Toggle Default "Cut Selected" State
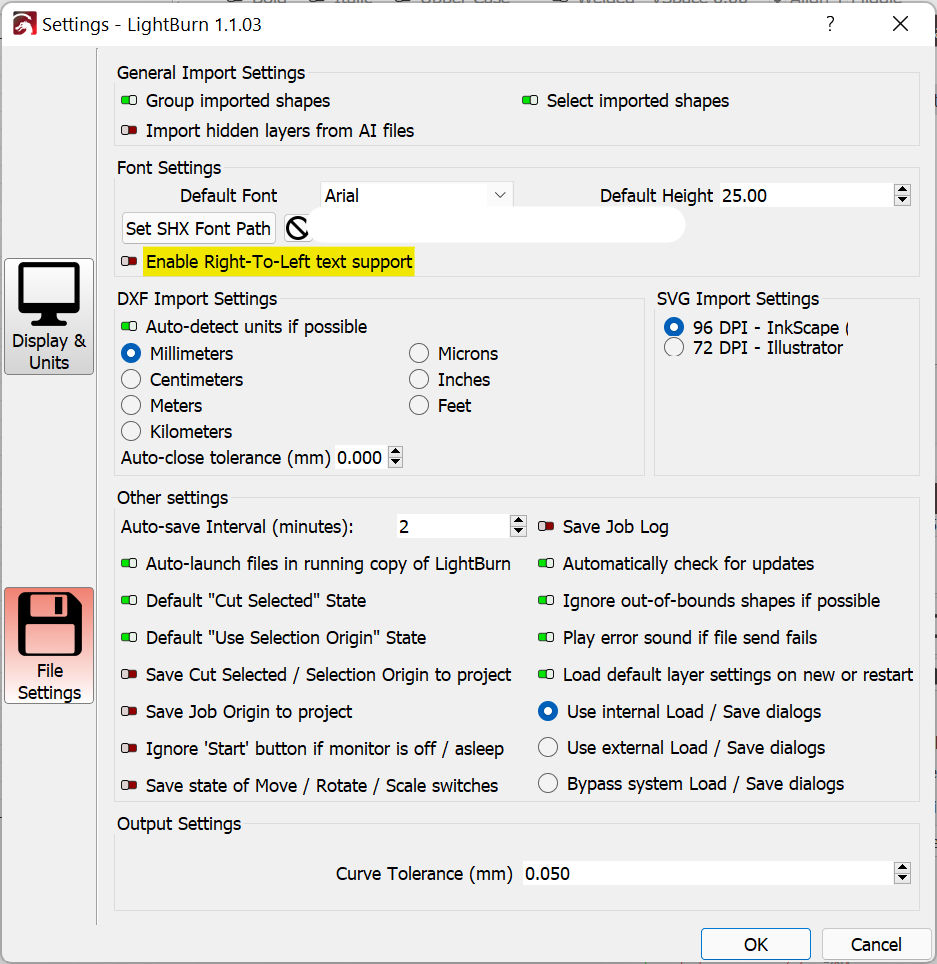 (x=129, y=600)
